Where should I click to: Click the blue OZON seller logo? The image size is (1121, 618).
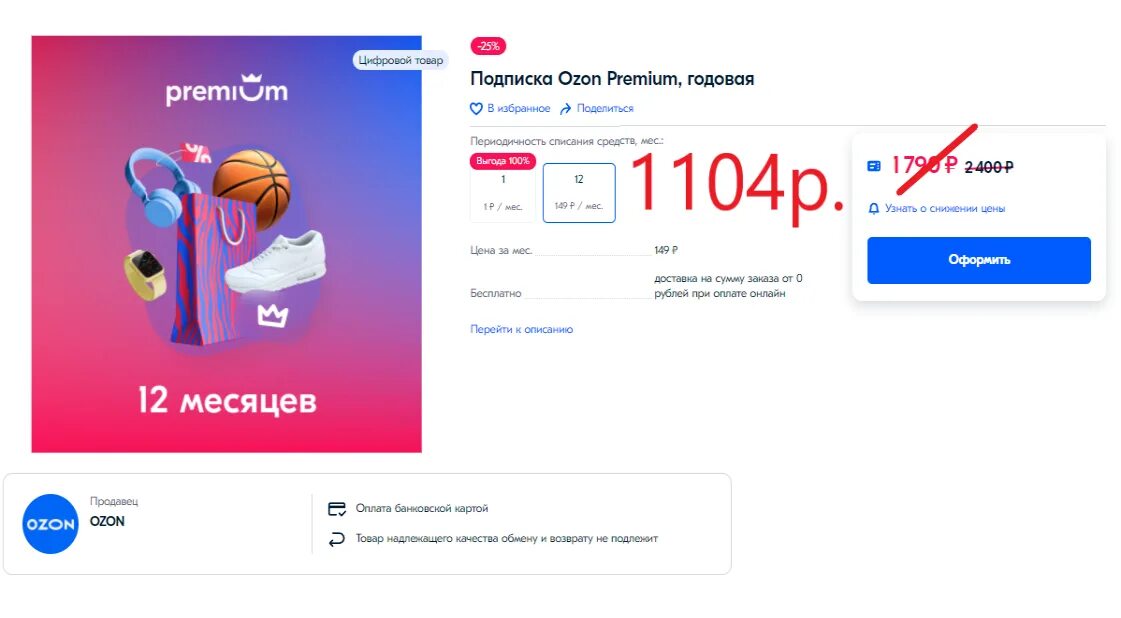pyautogui.click(x=50, y=524)
